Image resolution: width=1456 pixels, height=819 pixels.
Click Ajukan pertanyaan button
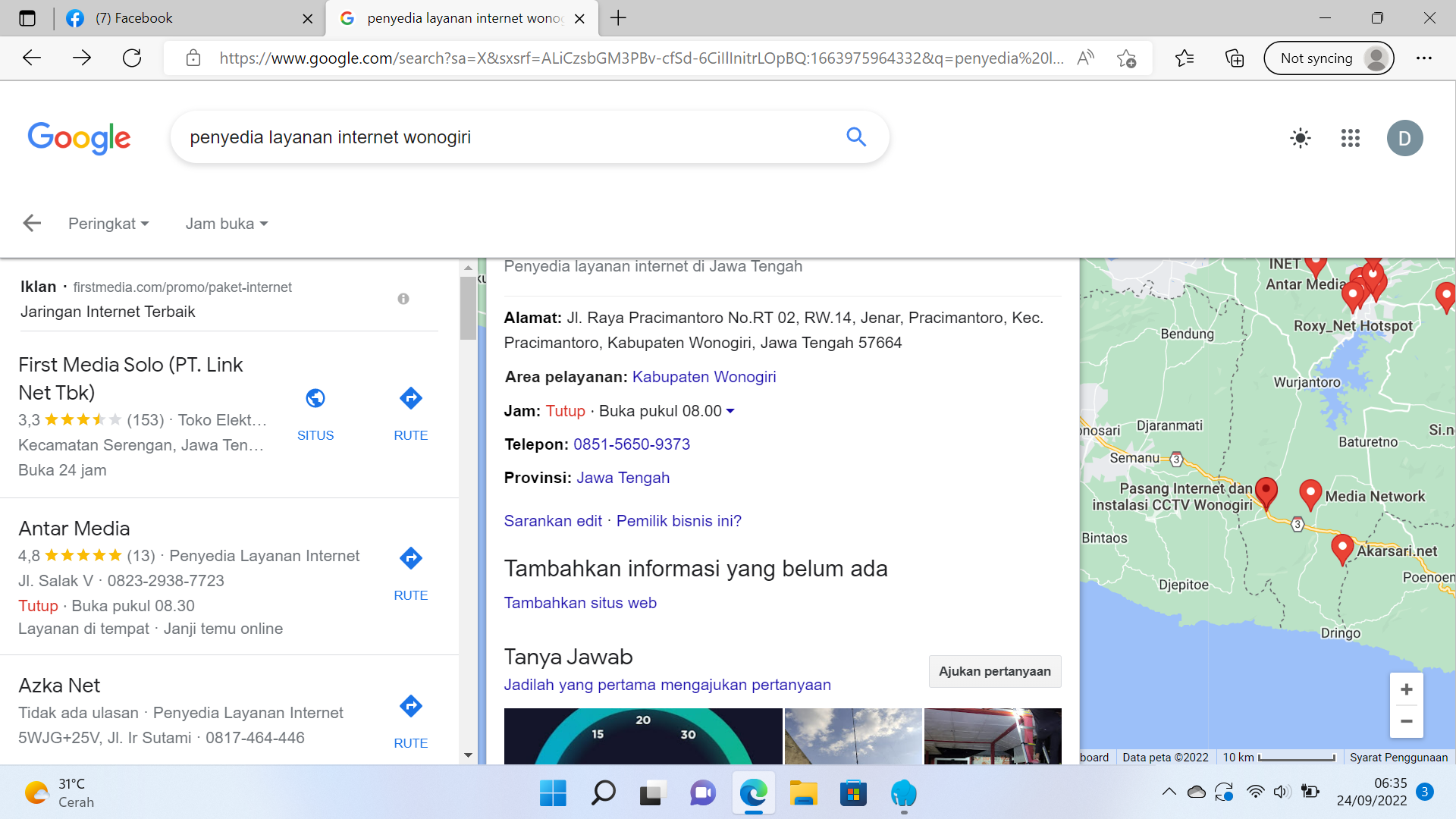tap(994, 671)
